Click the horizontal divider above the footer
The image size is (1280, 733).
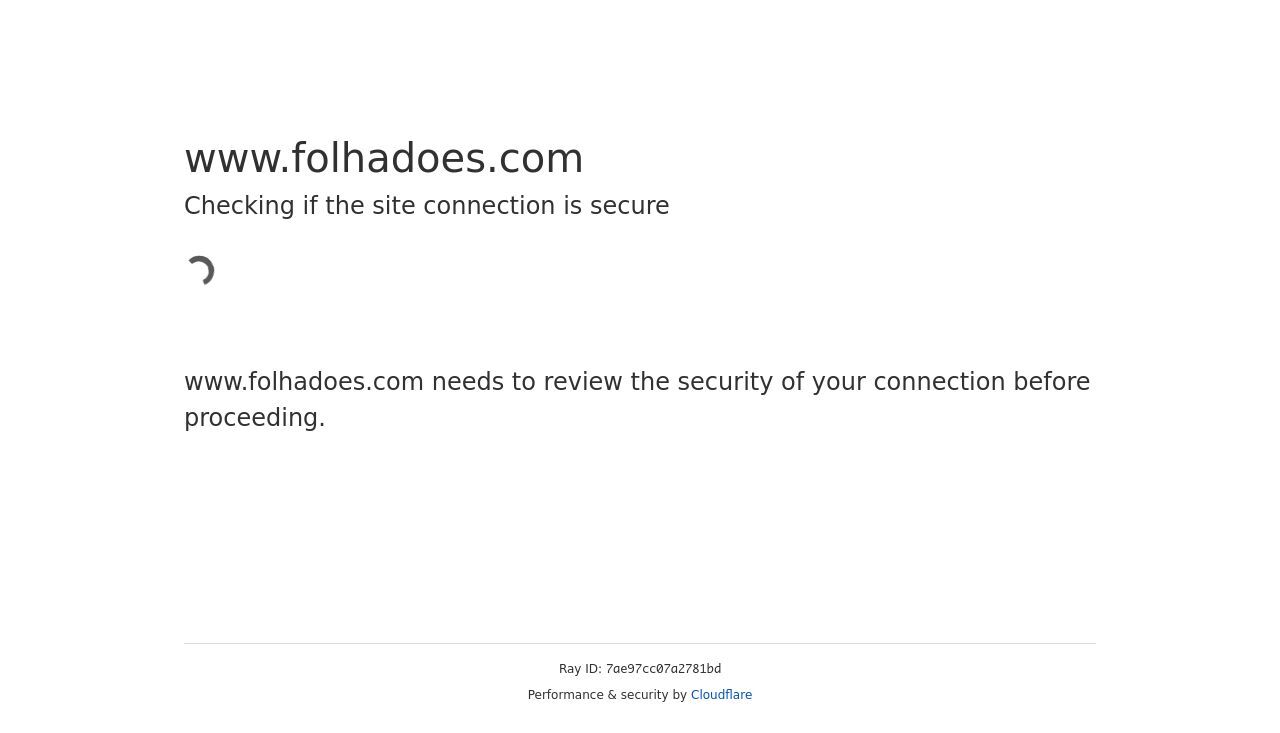click(x=640, y=643)
